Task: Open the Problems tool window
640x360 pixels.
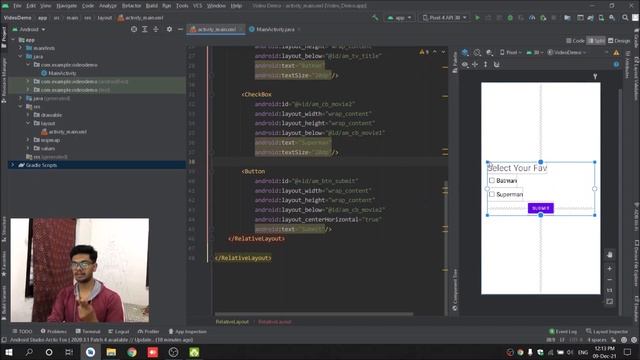Action: 54,331
